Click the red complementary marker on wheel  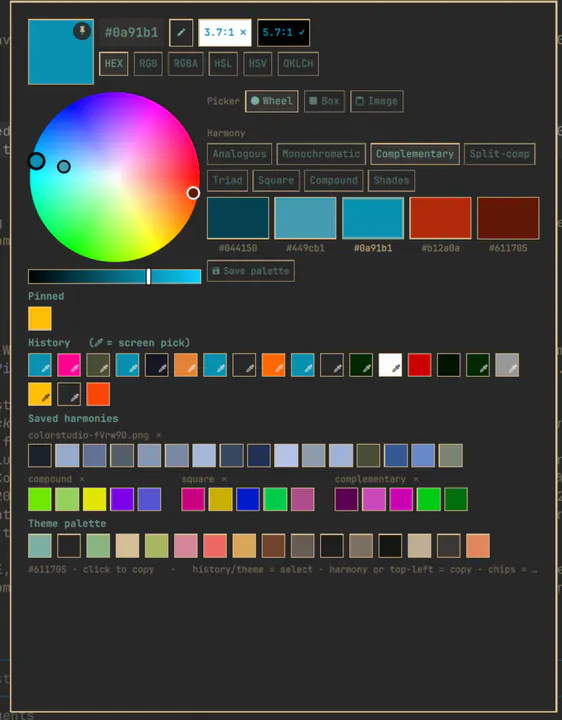coord(193,193)
